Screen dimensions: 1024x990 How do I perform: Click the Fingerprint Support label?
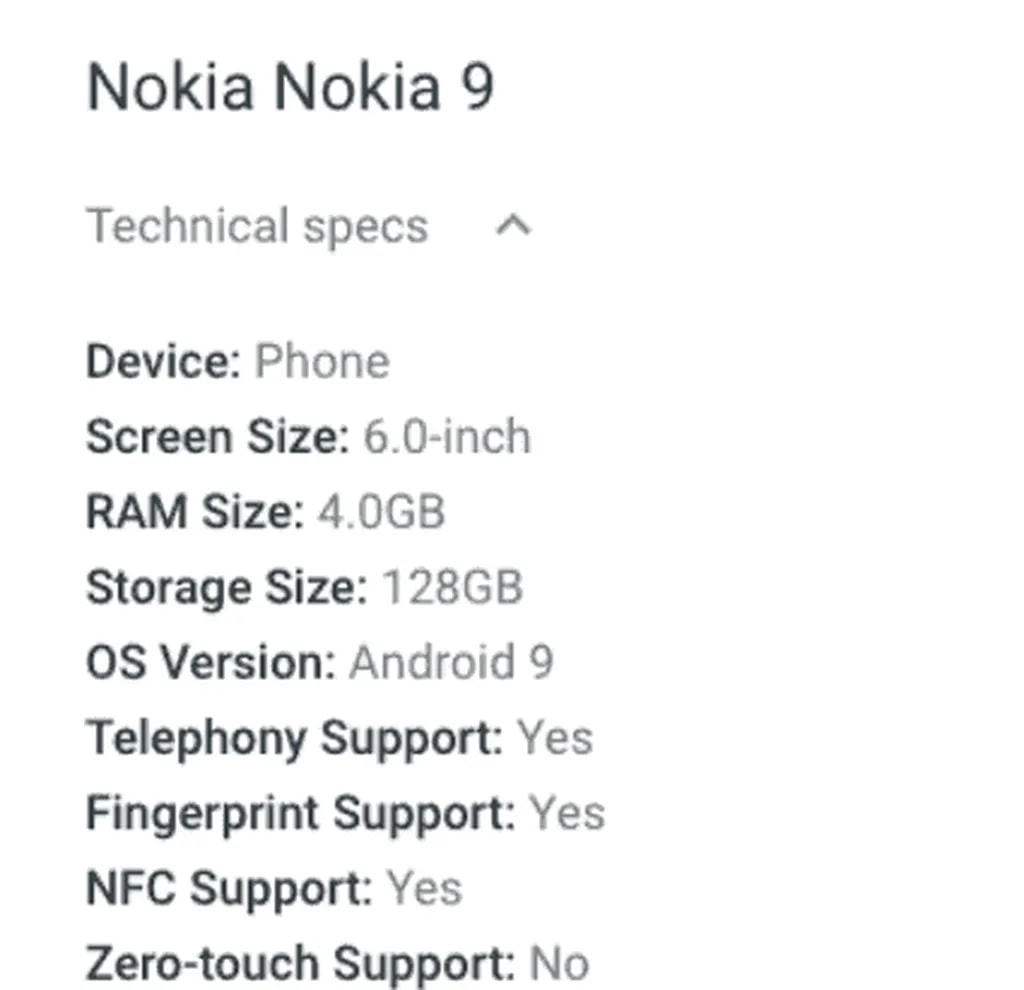click(x=300, y=813)
